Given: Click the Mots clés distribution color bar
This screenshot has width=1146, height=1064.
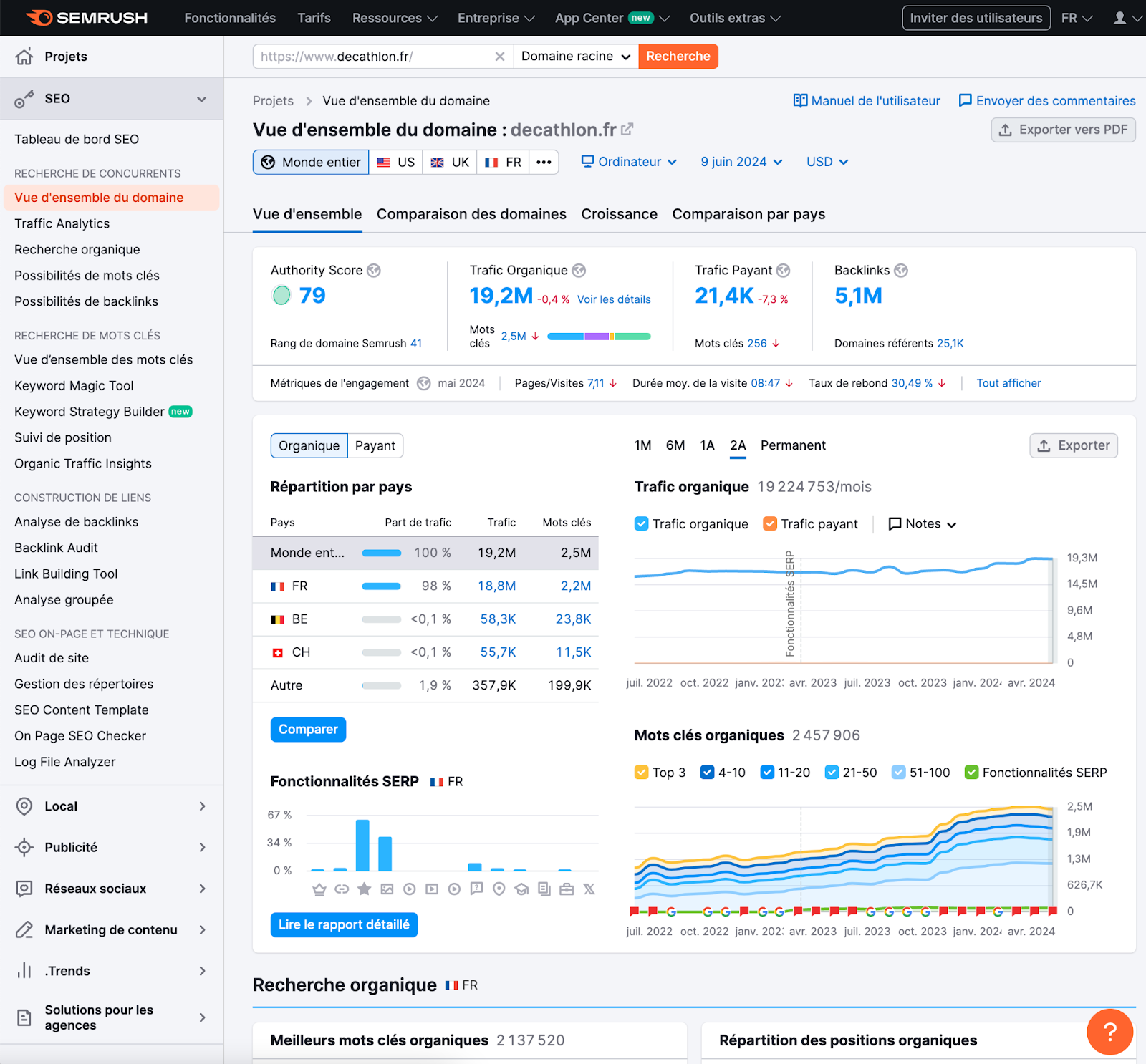Looking at the screenshot, I should 599,337.
